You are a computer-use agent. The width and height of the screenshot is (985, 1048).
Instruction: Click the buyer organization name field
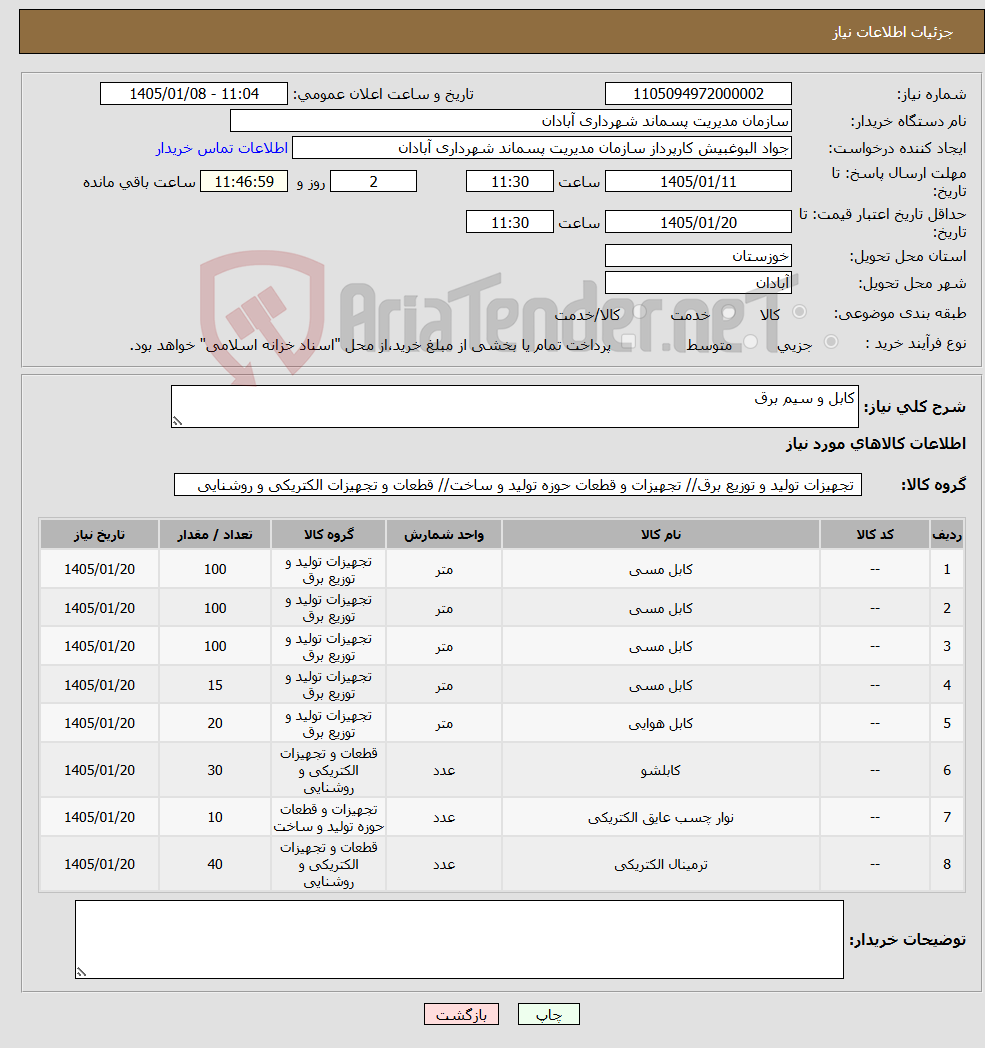pyautogui.click(x=511, y=121)
